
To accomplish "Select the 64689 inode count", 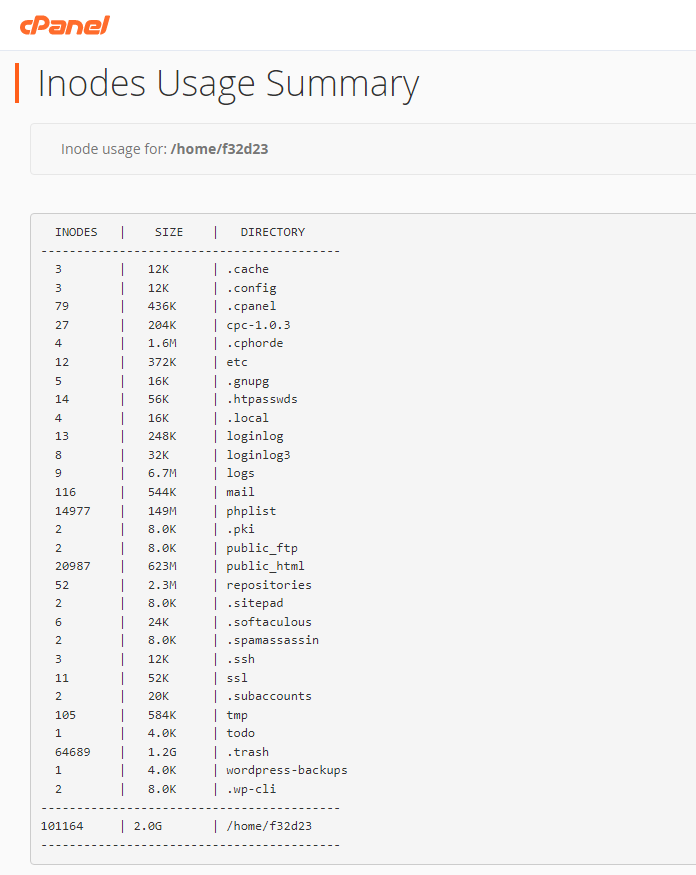I will click(x=73, y=752).
